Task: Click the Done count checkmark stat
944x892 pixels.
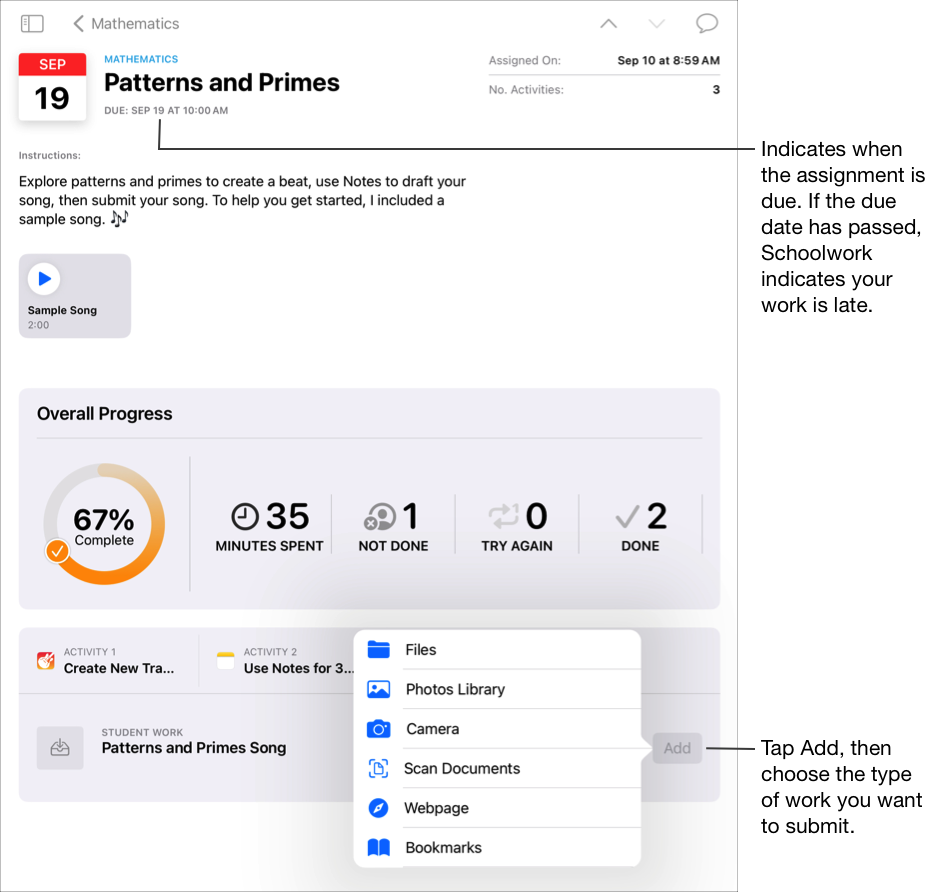Action: pos(640,525)
